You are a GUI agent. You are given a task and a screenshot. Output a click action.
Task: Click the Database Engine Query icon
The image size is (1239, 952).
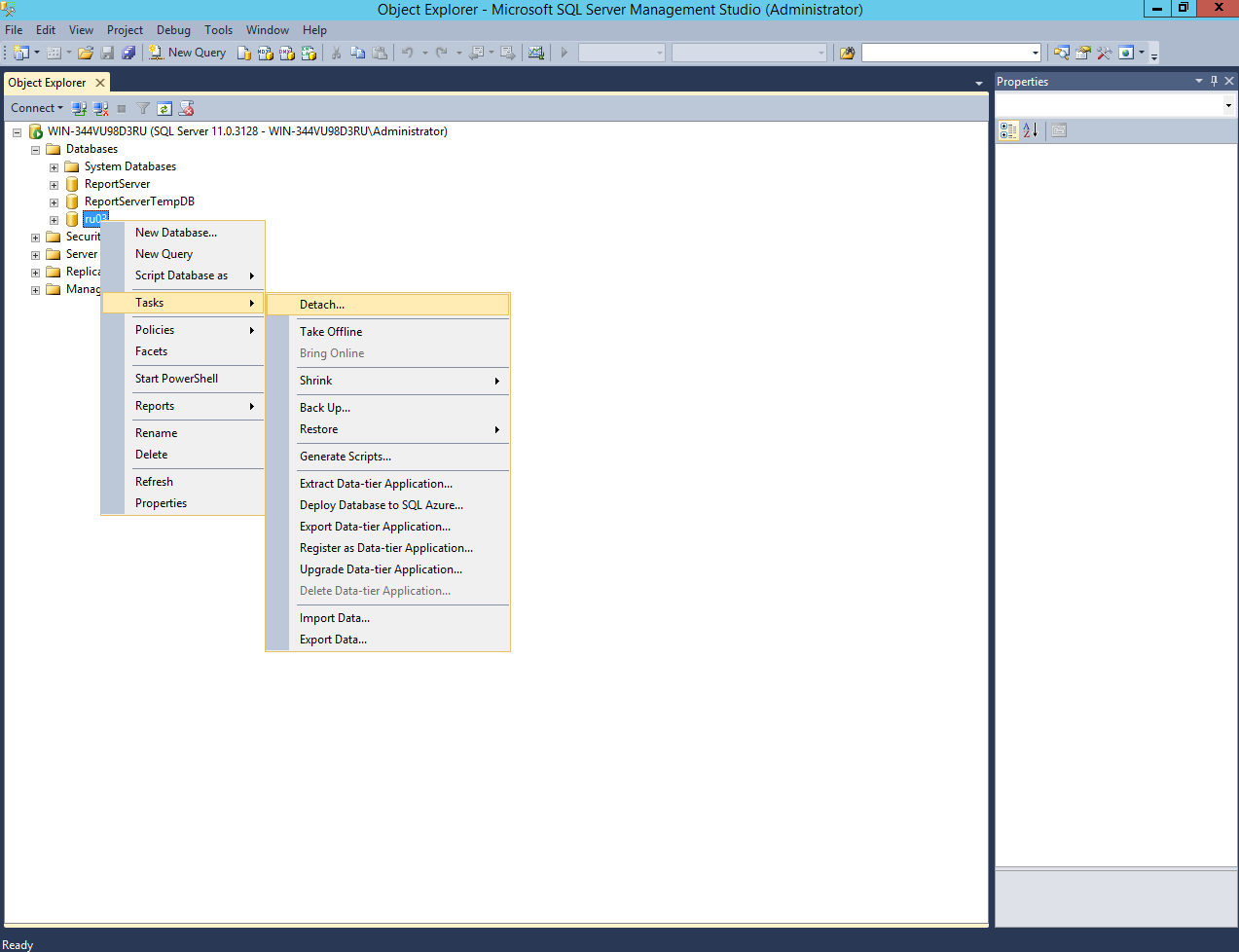pos(244,53)
